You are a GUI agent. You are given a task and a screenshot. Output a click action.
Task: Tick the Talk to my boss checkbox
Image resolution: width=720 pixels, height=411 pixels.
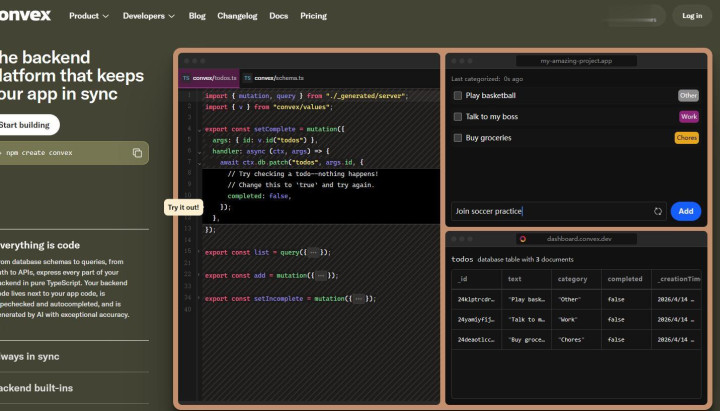pyautogui.click(x=458, y=117)
